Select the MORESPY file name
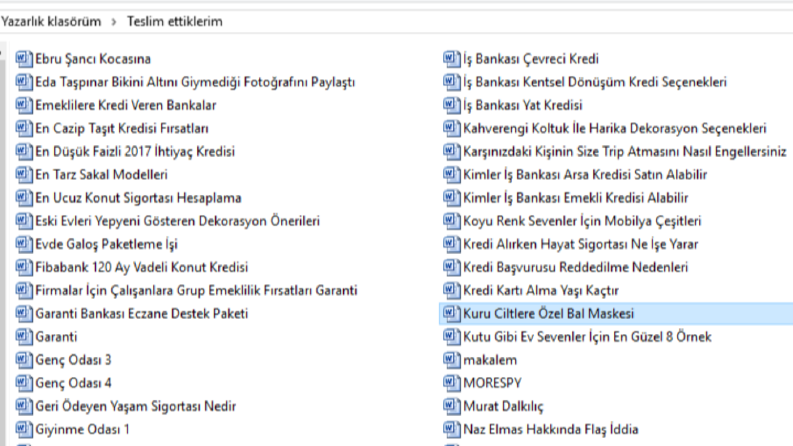This screenshot has width=793, height=446. click(x=493, y=383)
